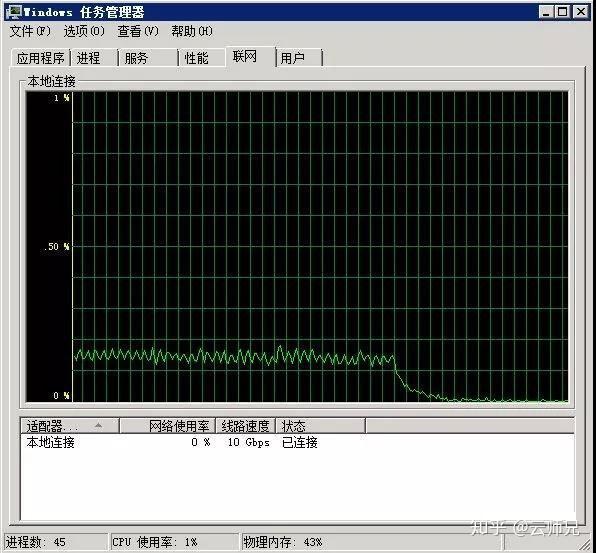
Task: Select the 本地连接 adapter row
Action: point(297,442)
